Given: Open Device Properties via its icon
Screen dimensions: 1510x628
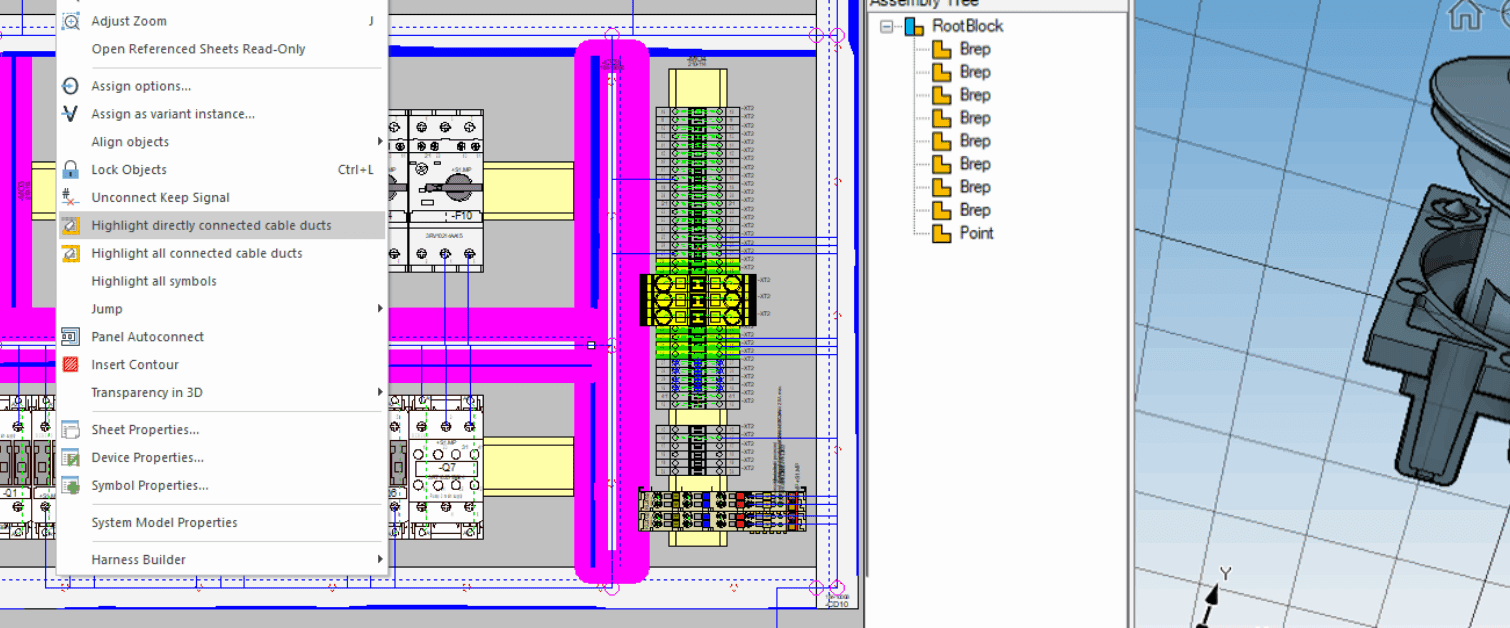Looking at the screenshot, I should coord(70,457).
